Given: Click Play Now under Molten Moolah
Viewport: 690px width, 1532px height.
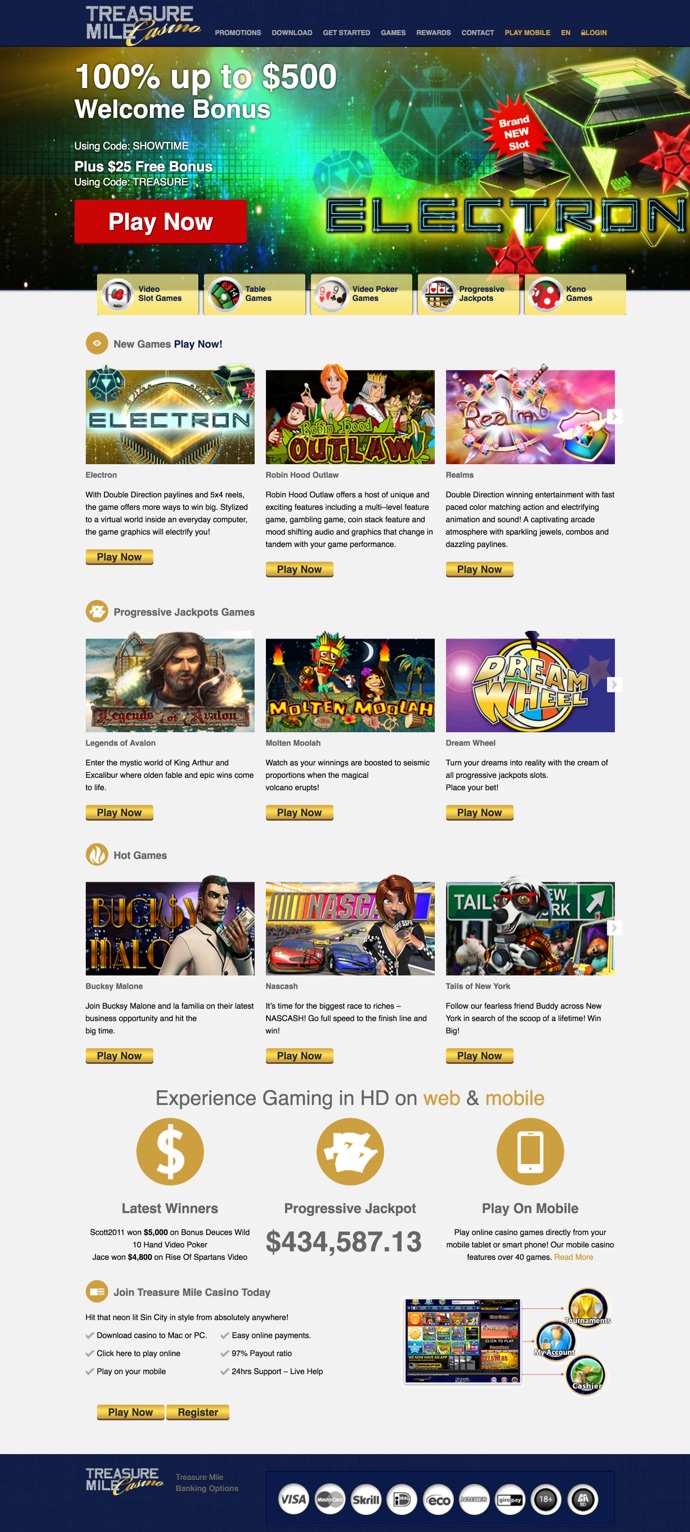Looking at the screenshot, I should click(x=299, y=813).
